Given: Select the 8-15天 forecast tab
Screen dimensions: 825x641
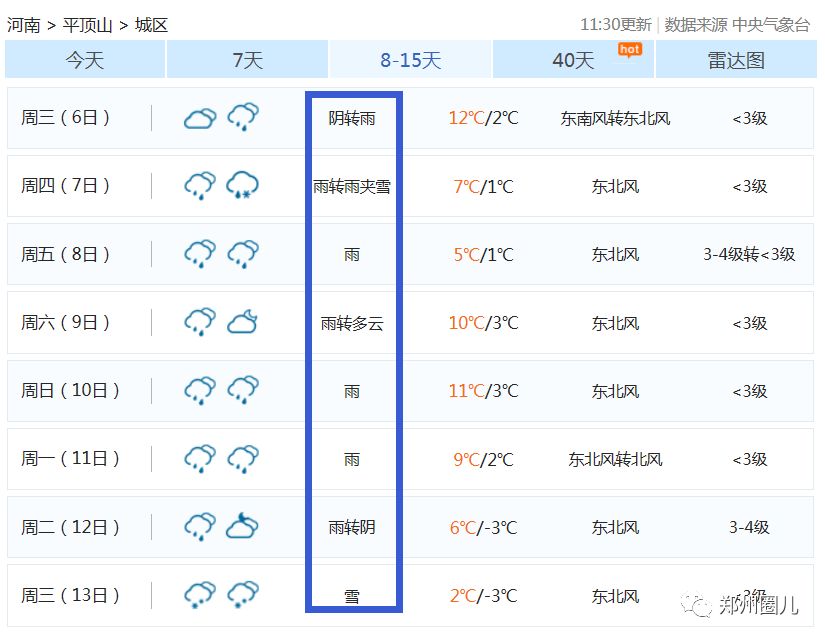Looking at the screenshot, I should pyautogui.click(x=410, y=60).
